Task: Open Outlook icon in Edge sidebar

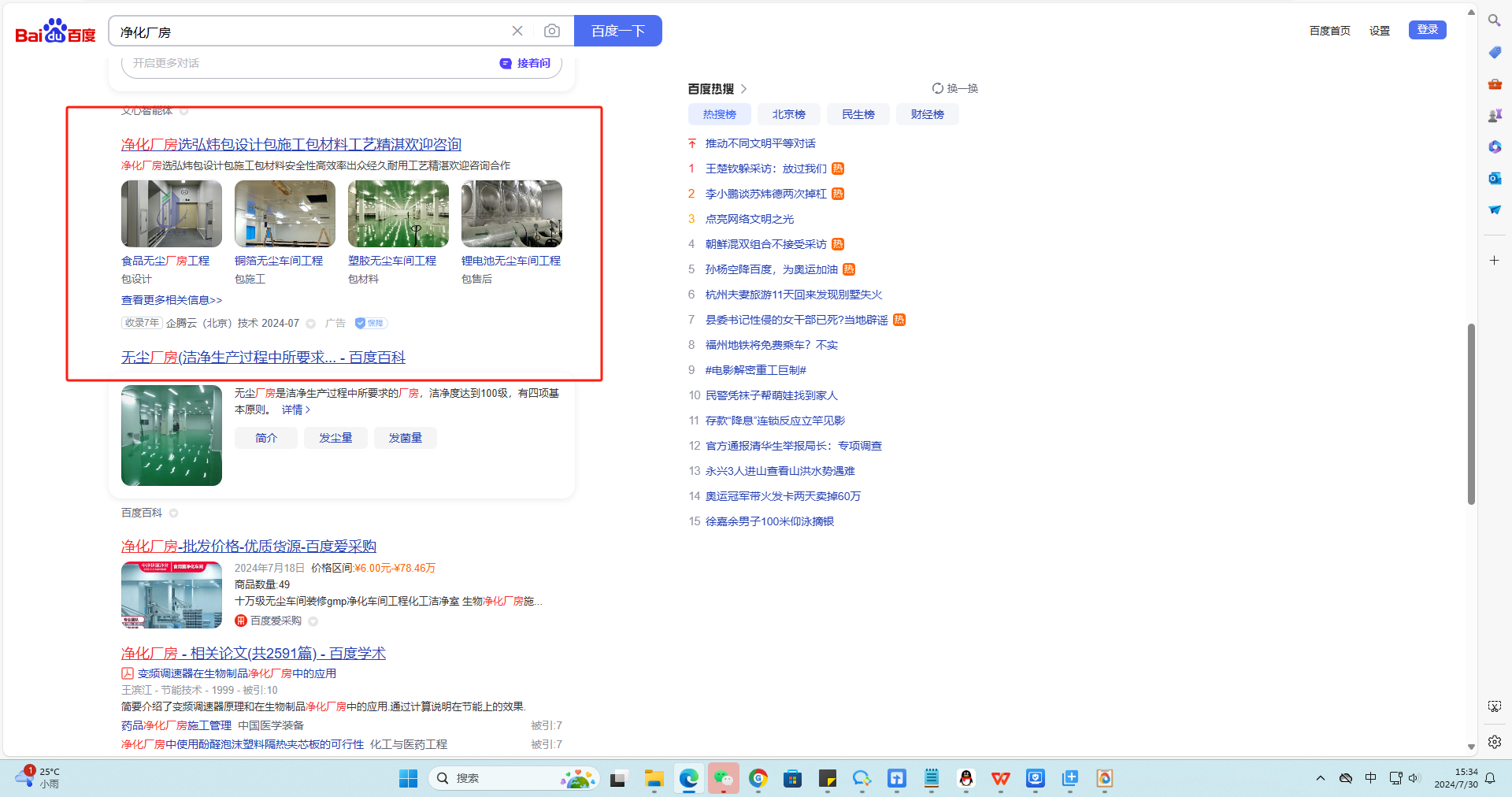Action: tap(1494, 179)
